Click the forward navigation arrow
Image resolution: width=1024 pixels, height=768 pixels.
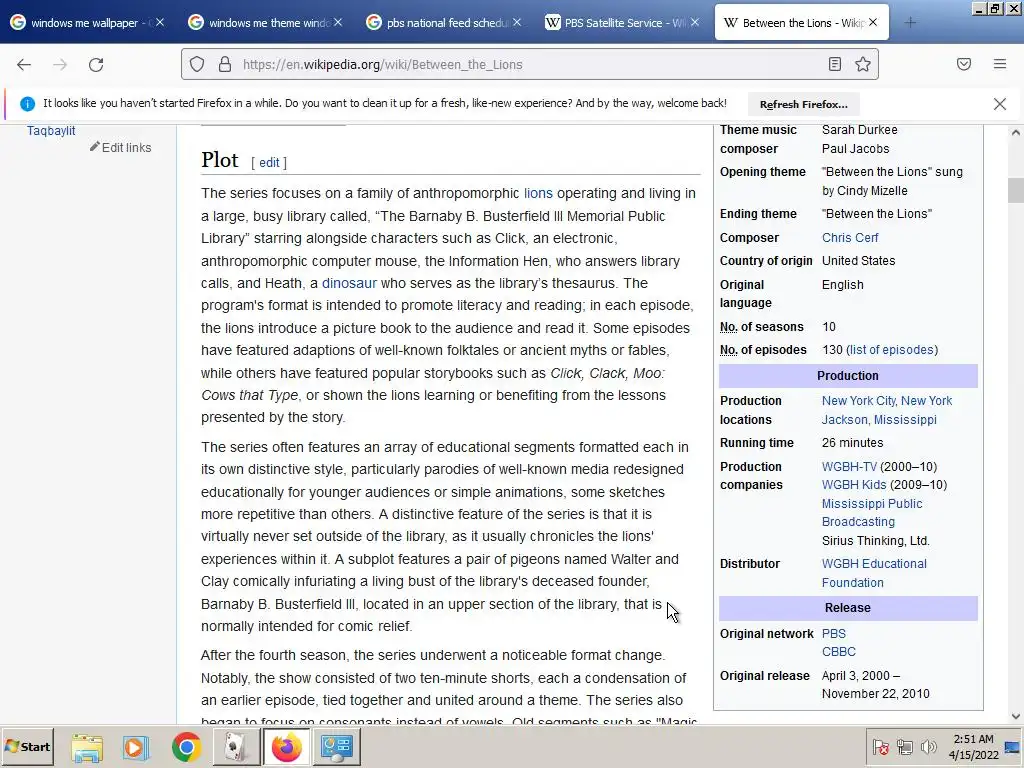pos(60,65)
